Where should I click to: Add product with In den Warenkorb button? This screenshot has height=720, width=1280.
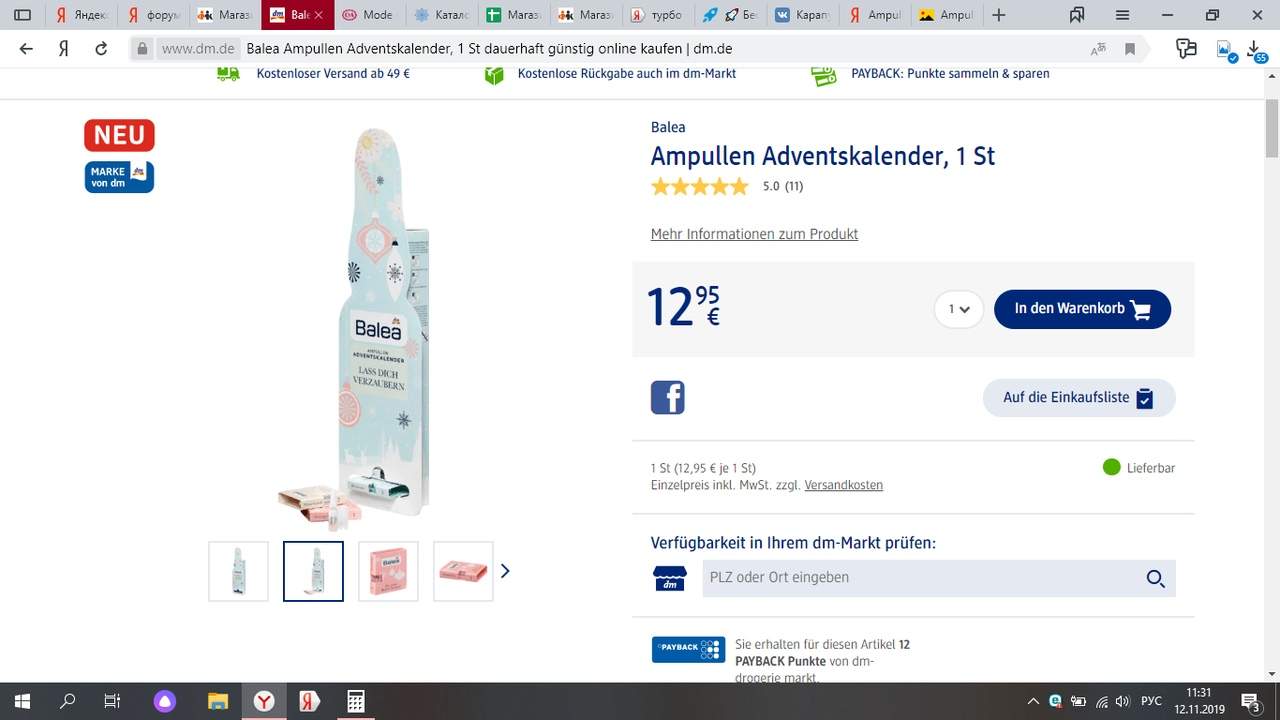click(x=1082, y=309)
